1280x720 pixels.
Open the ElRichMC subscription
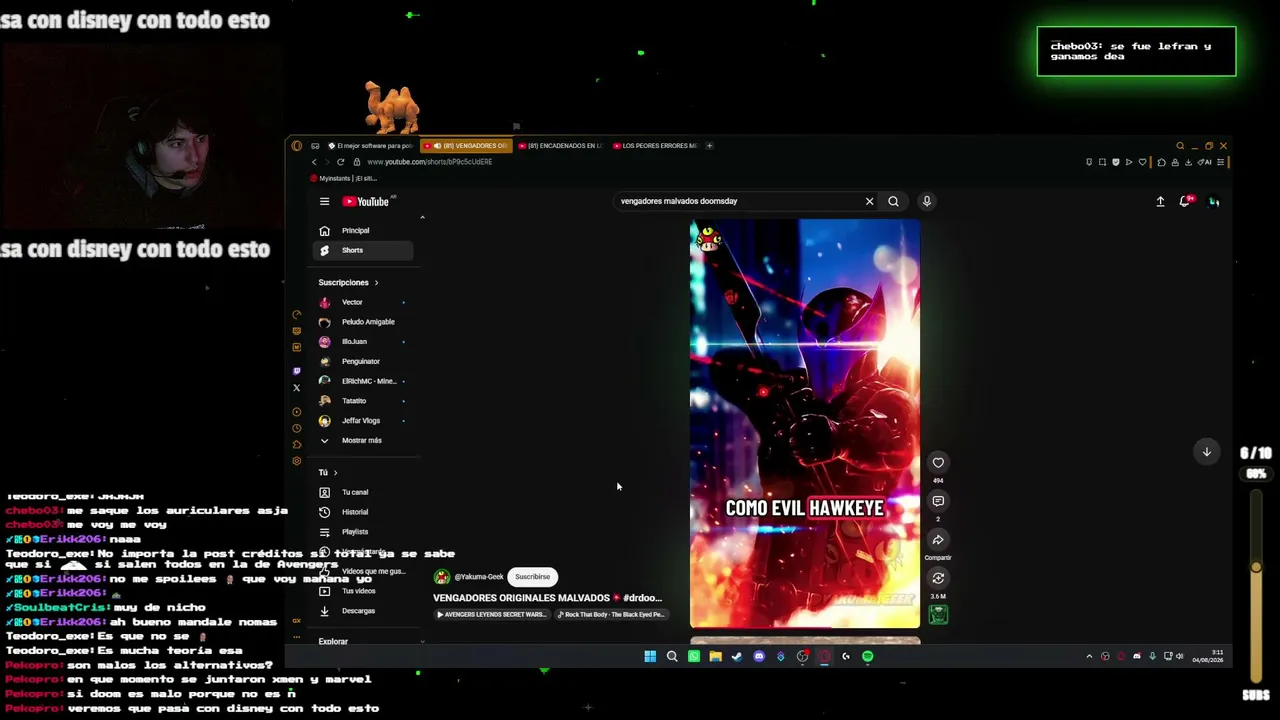pos(363,381)
